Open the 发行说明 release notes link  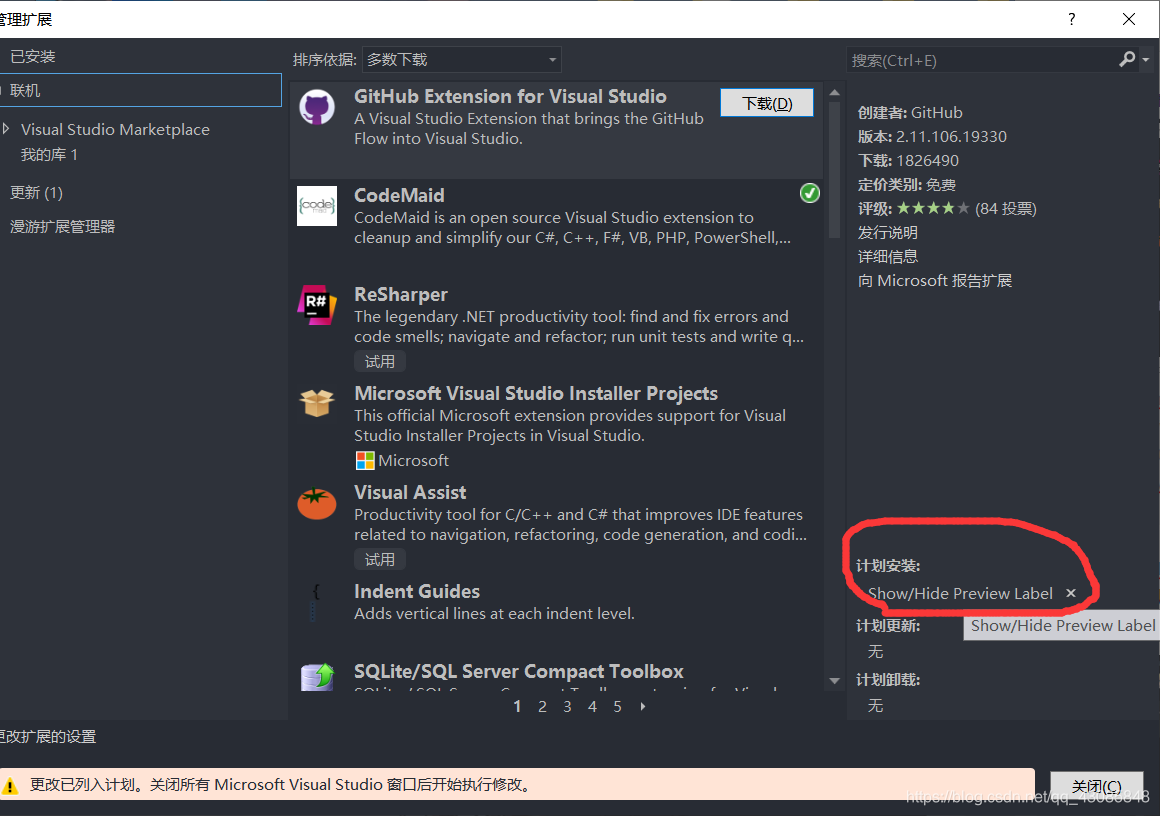(x=888, y=232)
